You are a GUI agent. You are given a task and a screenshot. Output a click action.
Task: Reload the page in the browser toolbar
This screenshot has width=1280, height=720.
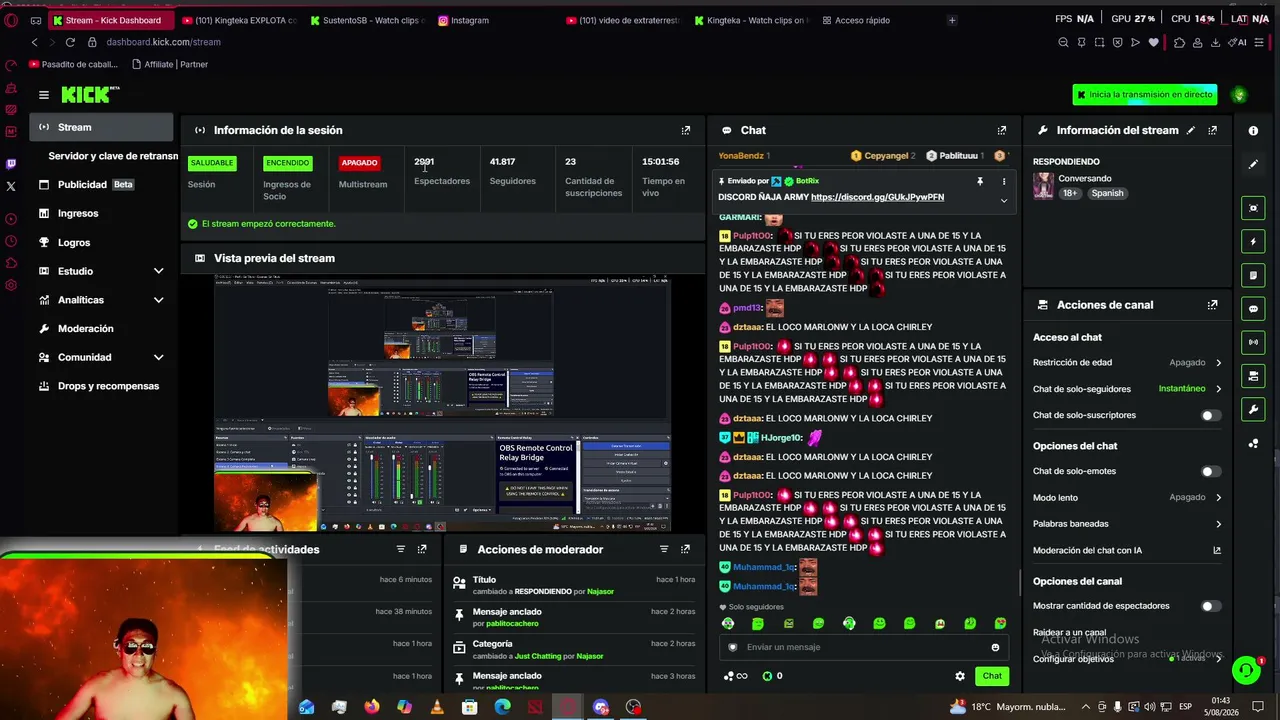70,42
